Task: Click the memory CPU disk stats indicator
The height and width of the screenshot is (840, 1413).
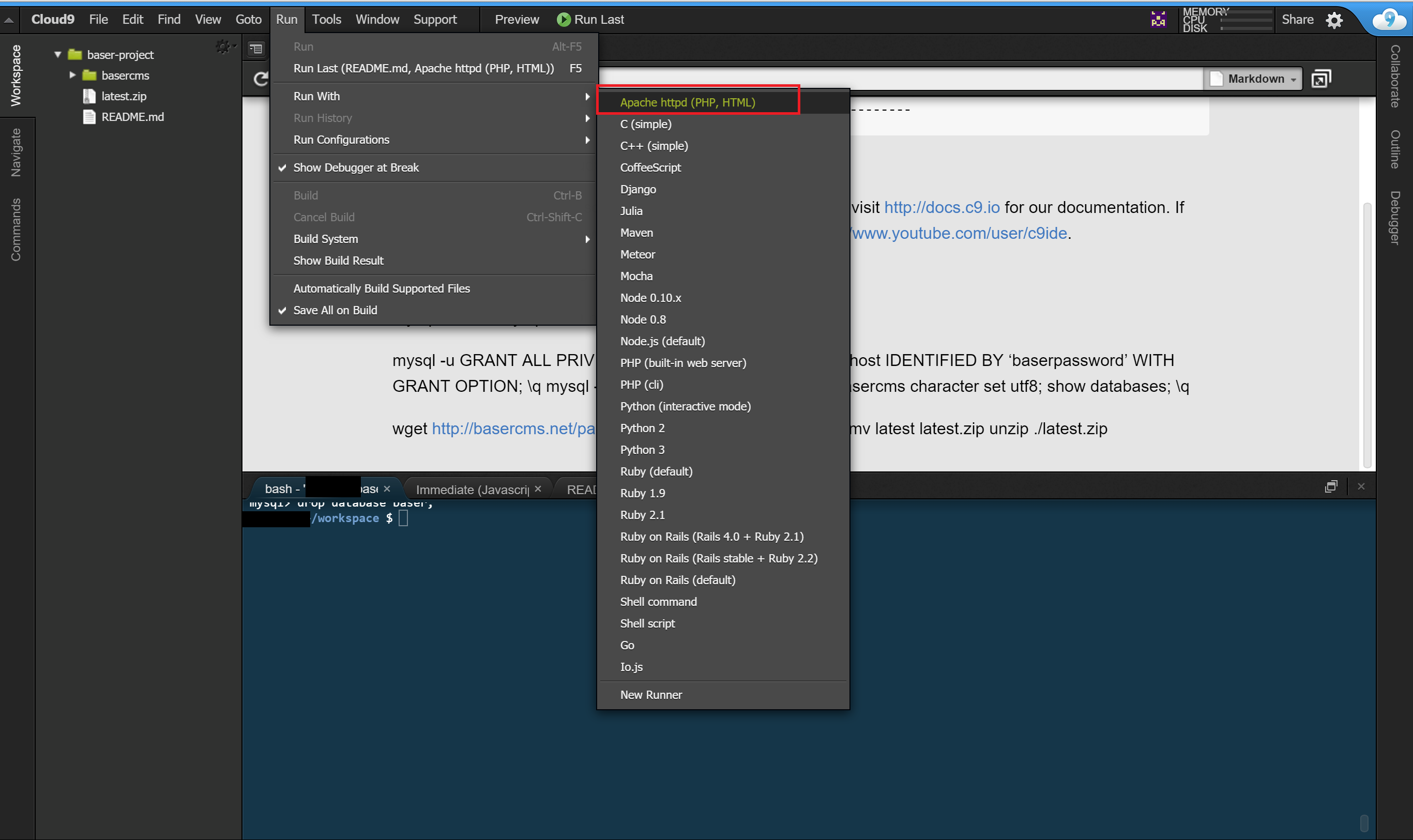Action: tap(1227, 20)
